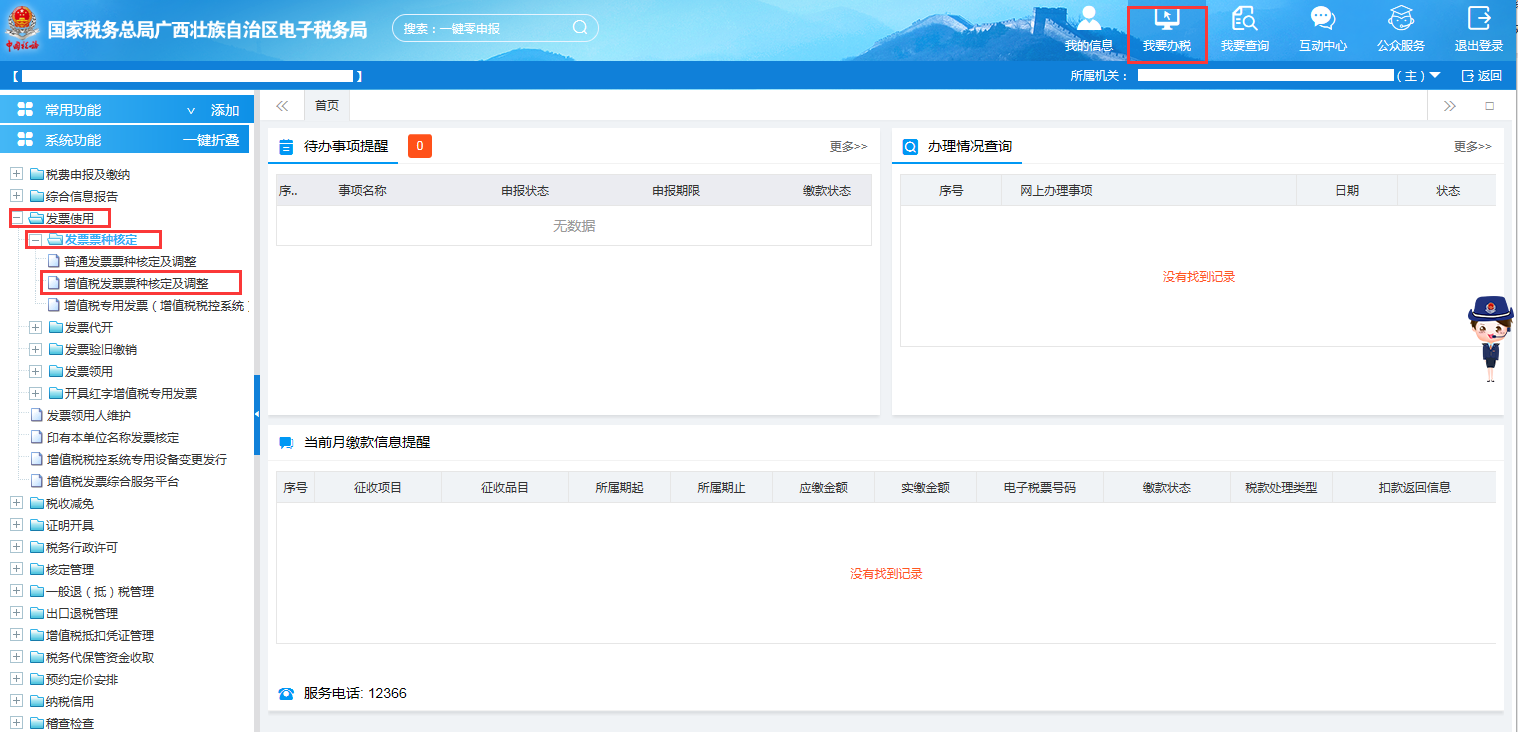1518x732 pixels.
Task: Open the 所属机关 dropdown arrow
Action: (1435, 76)
